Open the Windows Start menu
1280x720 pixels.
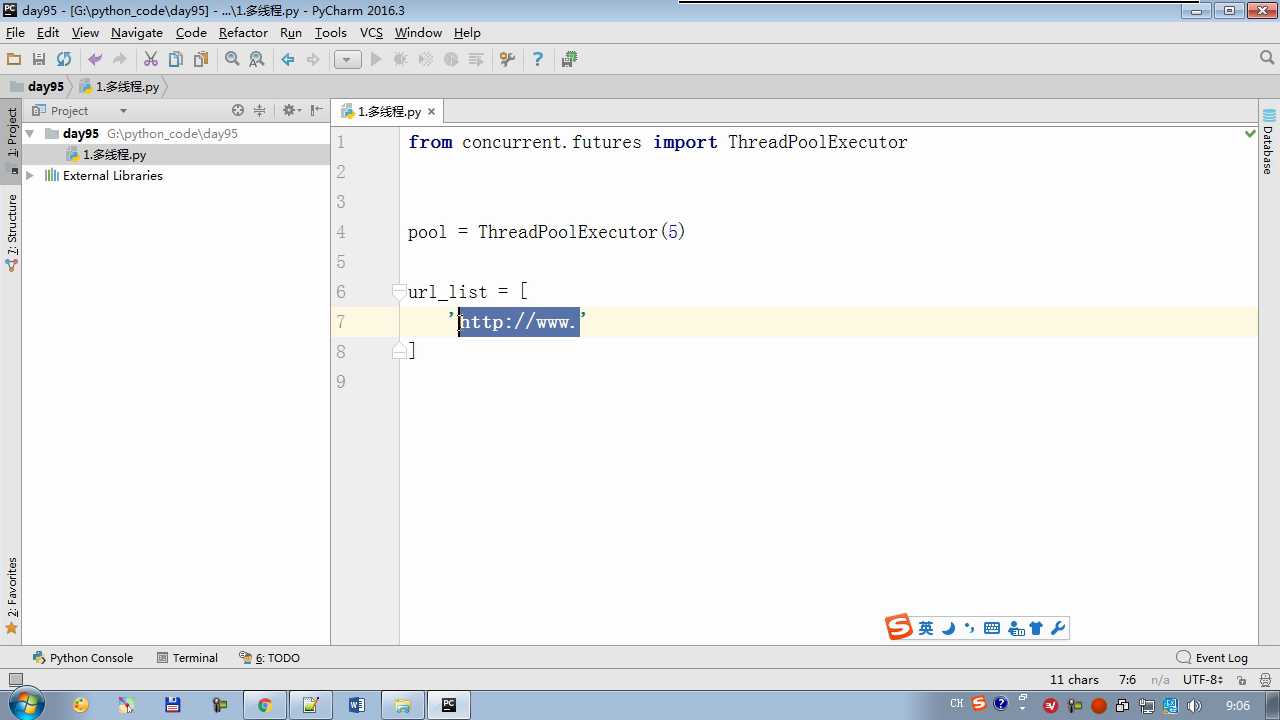point(25,704)
